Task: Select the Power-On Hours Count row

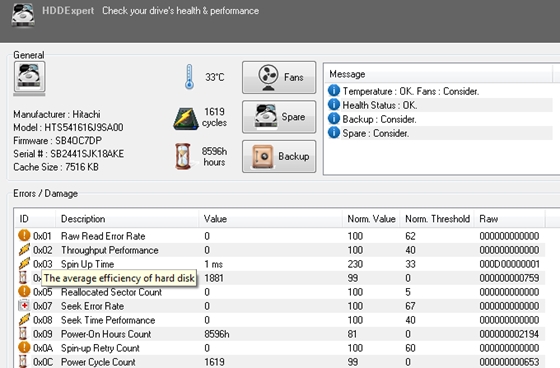Action: 280,334
